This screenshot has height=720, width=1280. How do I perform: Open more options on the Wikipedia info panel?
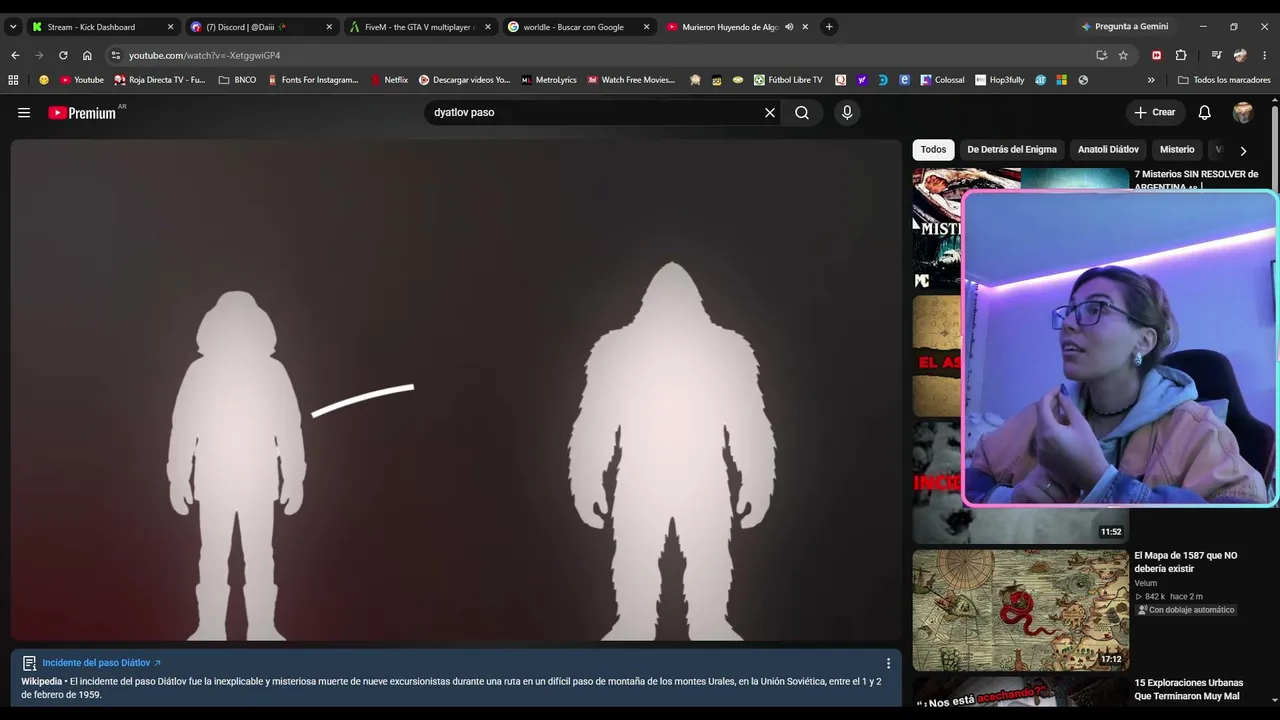(888, 663)
